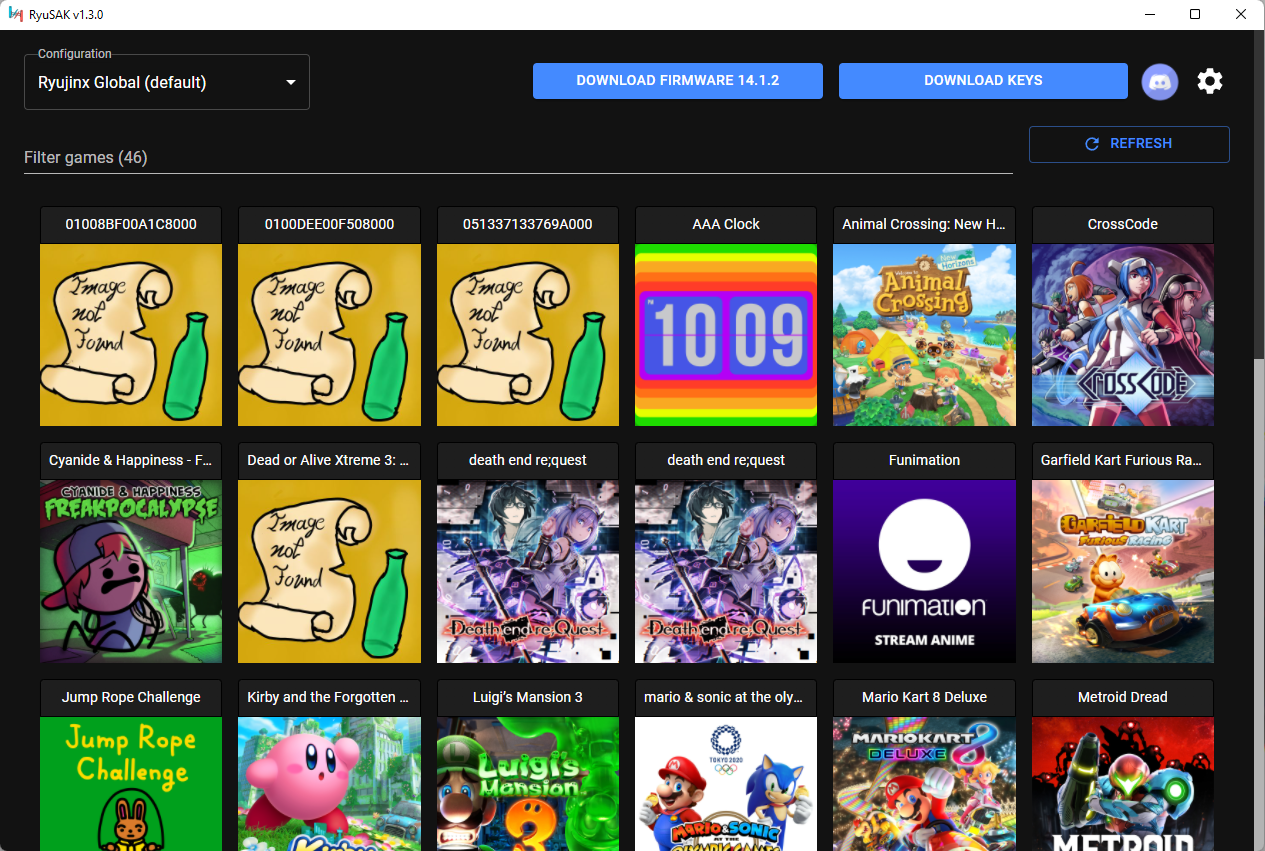Open the 0100DEE00F508000 title label

pos(329,224)
